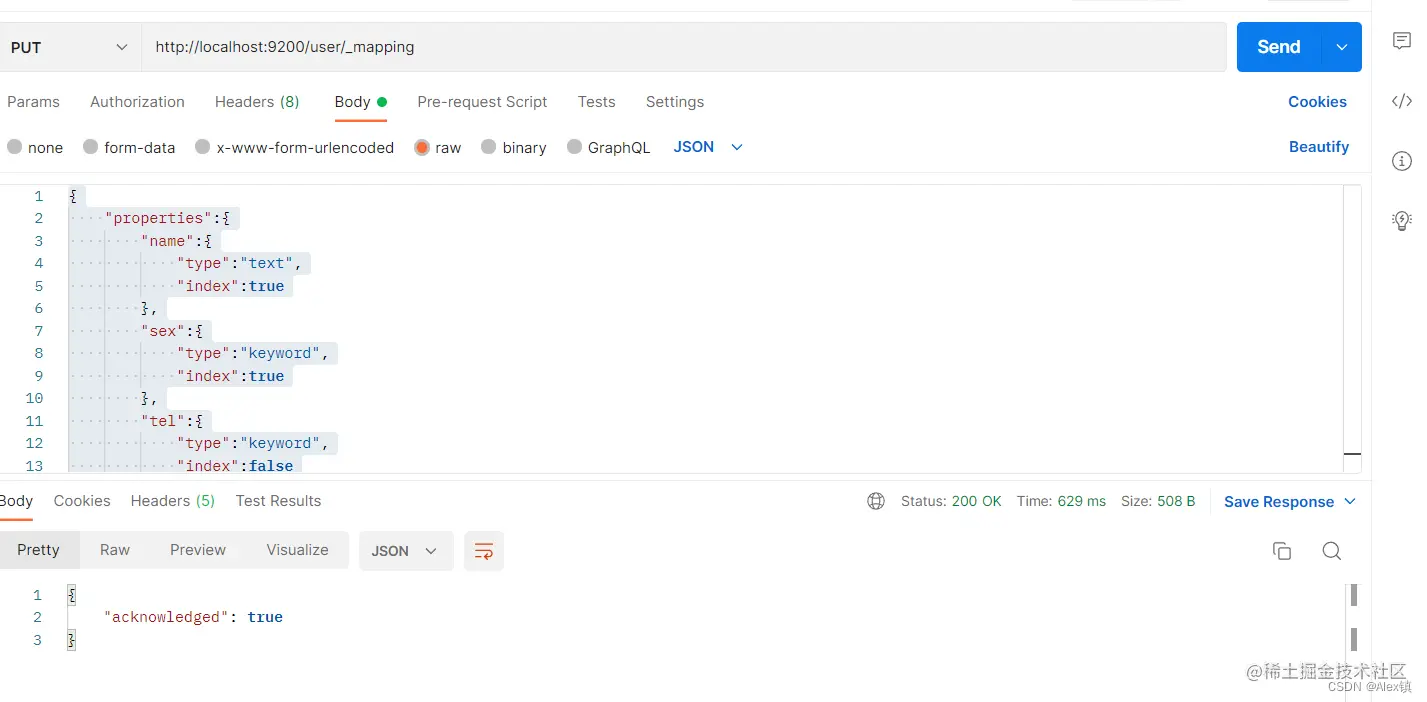Open the response Cookies tab
This screenshot has height=702, width=1427.
[82, 501]
